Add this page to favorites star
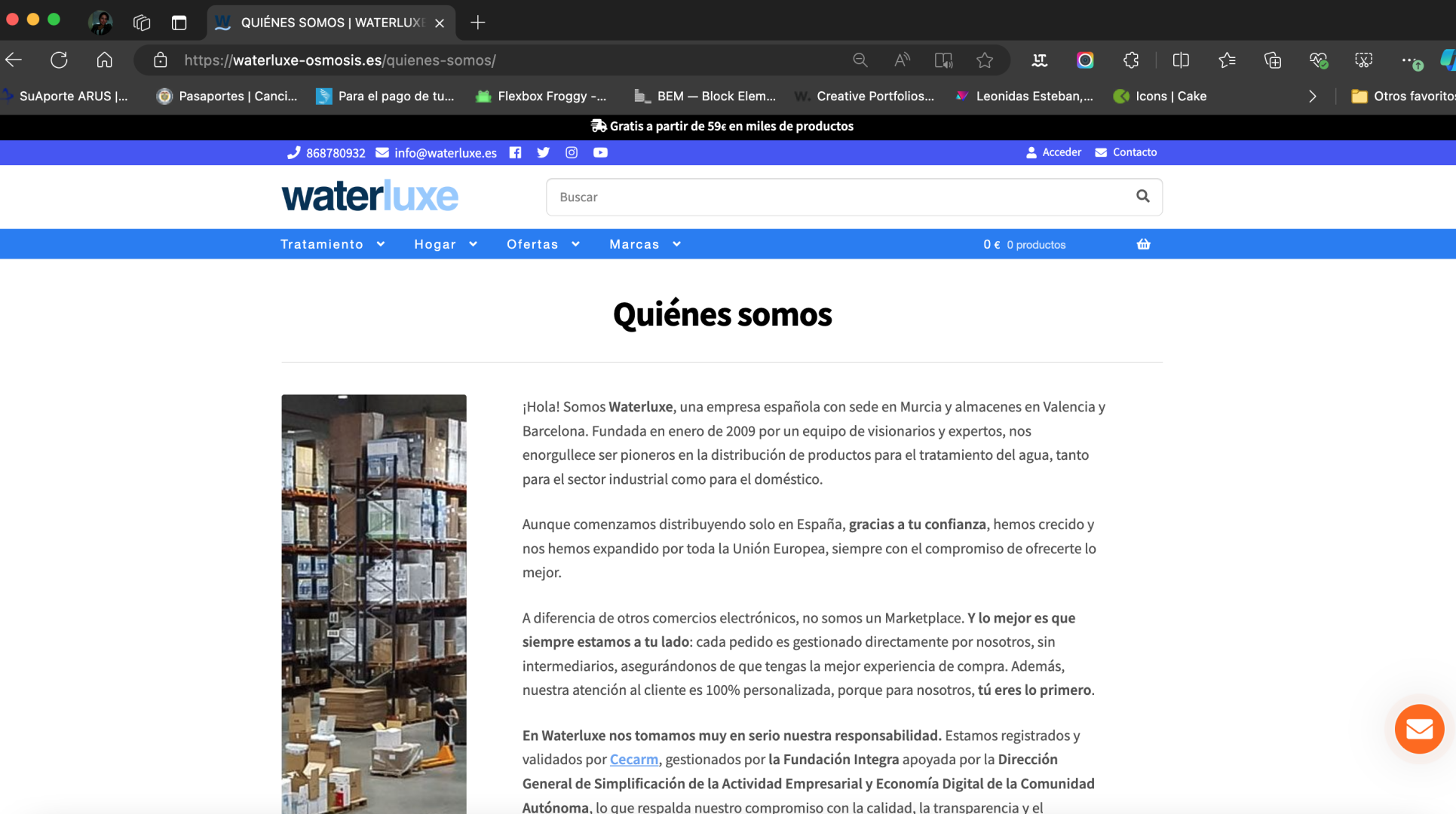1456x814 pixels. pyautogui.click(x=985, y=60)
